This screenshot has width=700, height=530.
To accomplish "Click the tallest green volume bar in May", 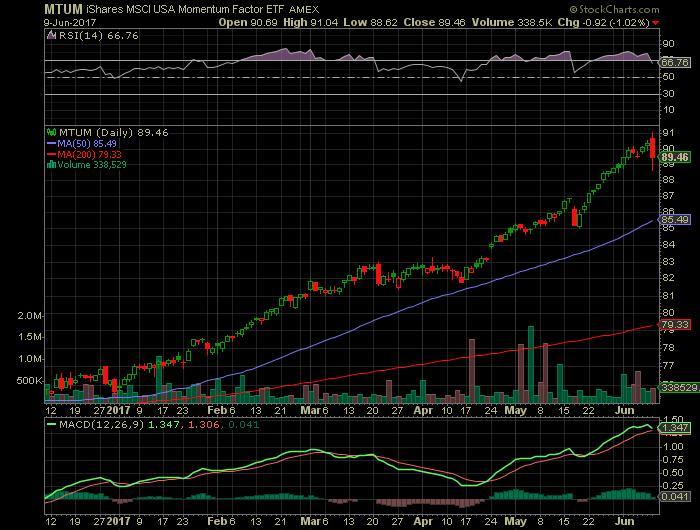I will point(531,364).
